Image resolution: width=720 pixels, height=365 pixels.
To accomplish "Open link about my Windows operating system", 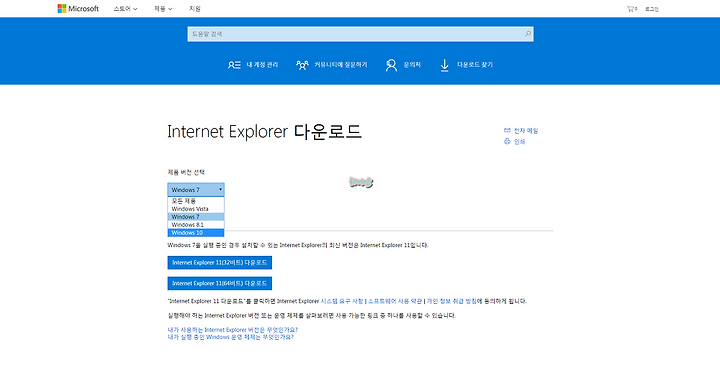I will (231, 337).
